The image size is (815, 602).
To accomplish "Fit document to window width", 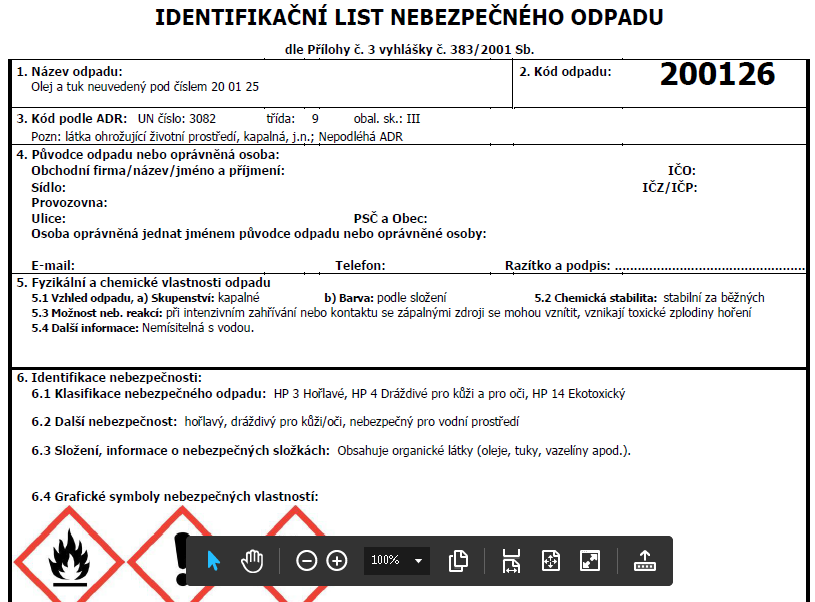I will pos(511,560).
